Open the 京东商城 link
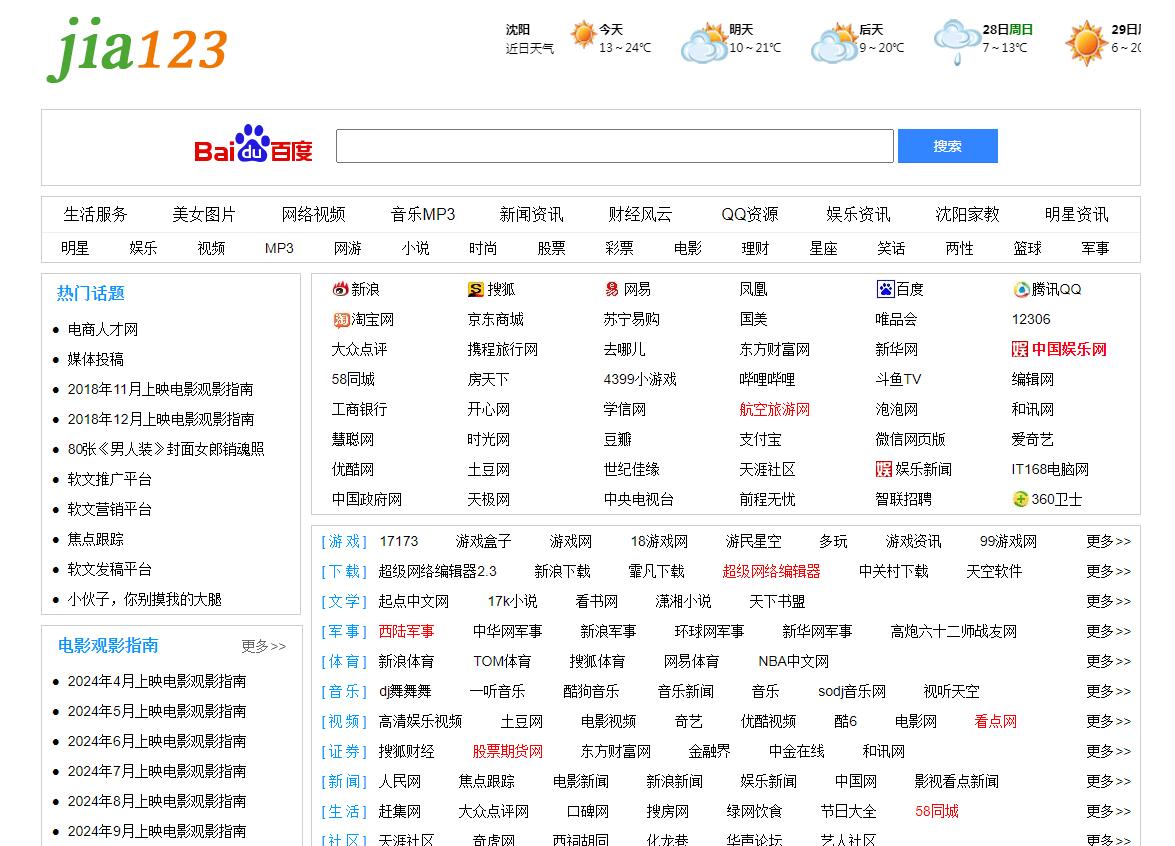Image resolution: width=1175 pixels, height=846 pixels. point(495,319)
